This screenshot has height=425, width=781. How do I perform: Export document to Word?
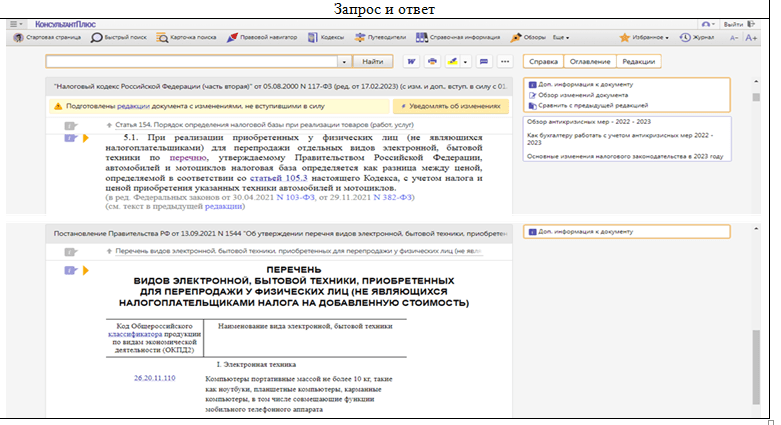click(x=411, y=61)
